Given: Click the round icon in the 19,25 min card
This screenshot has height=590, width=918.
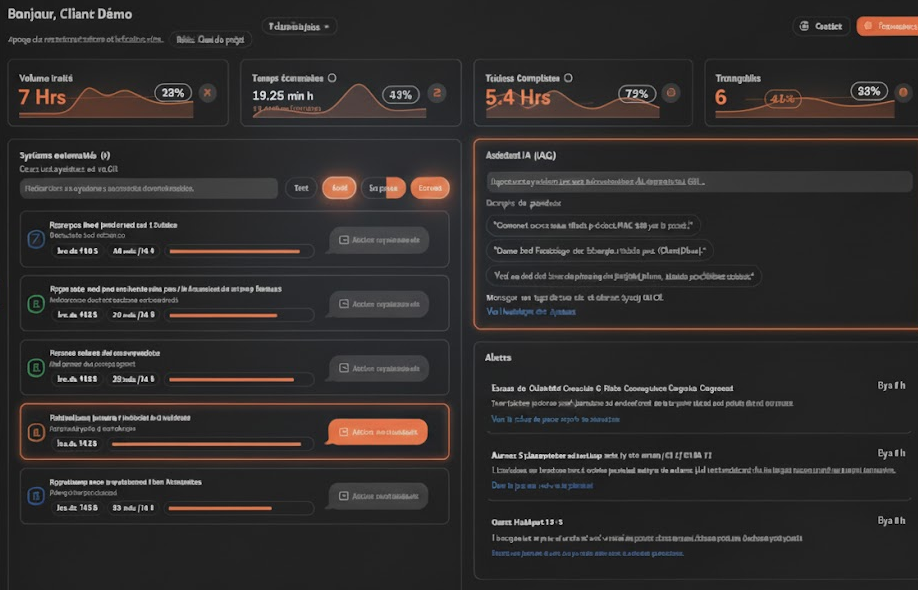Looking at the screenshot, I should pyautogui.click(x=436, y=93).
